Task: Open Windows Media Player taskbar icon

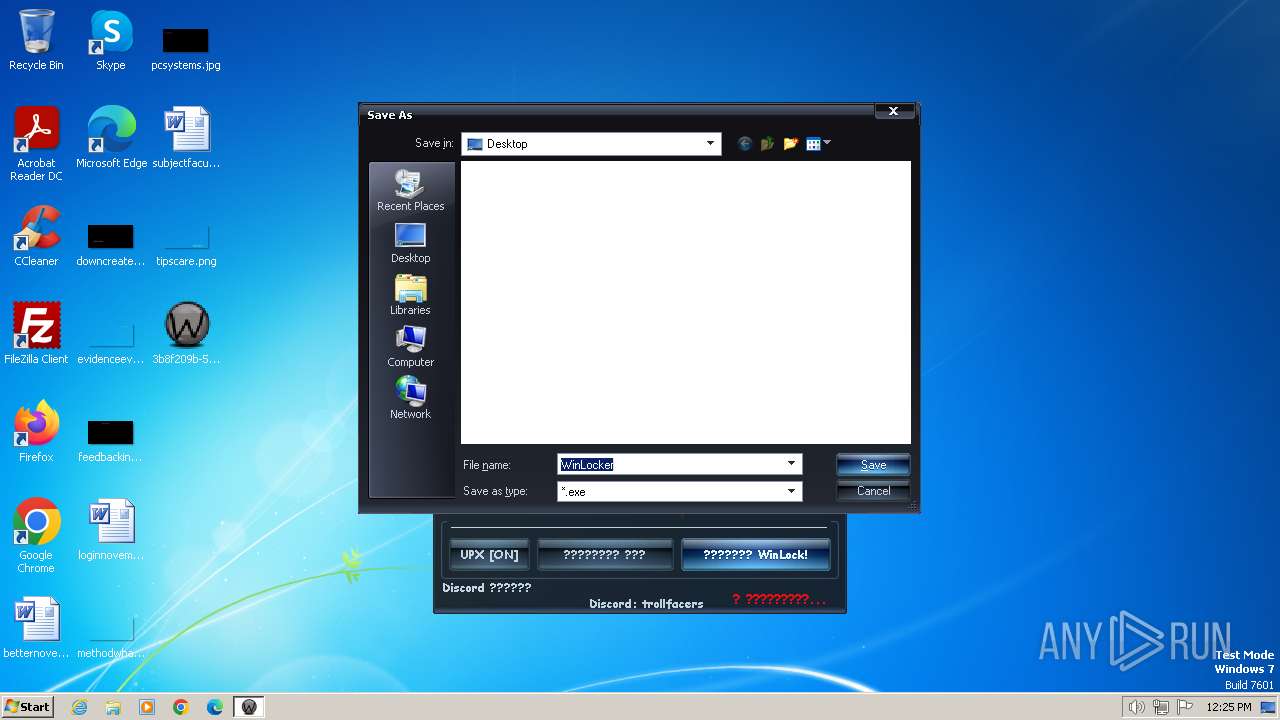Action: [x=147, y=707]
